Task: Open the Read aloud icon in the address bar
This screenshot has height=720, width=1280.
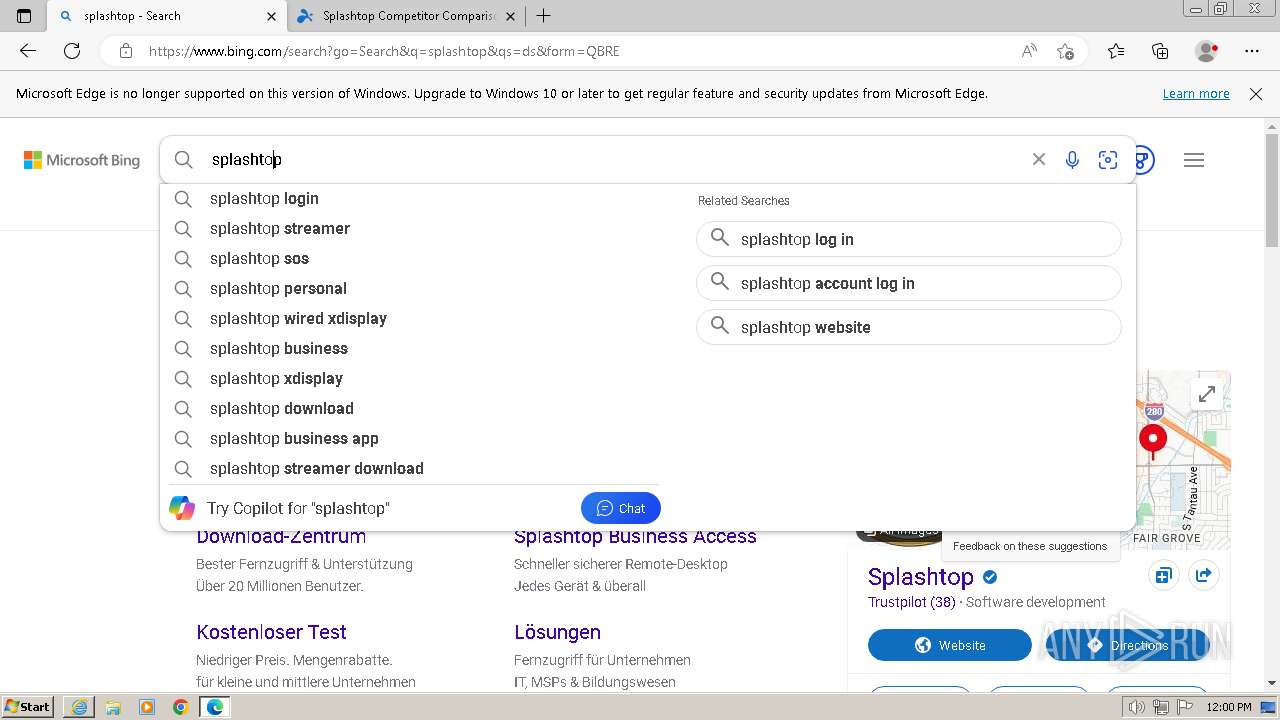Action: (1029, 51)
